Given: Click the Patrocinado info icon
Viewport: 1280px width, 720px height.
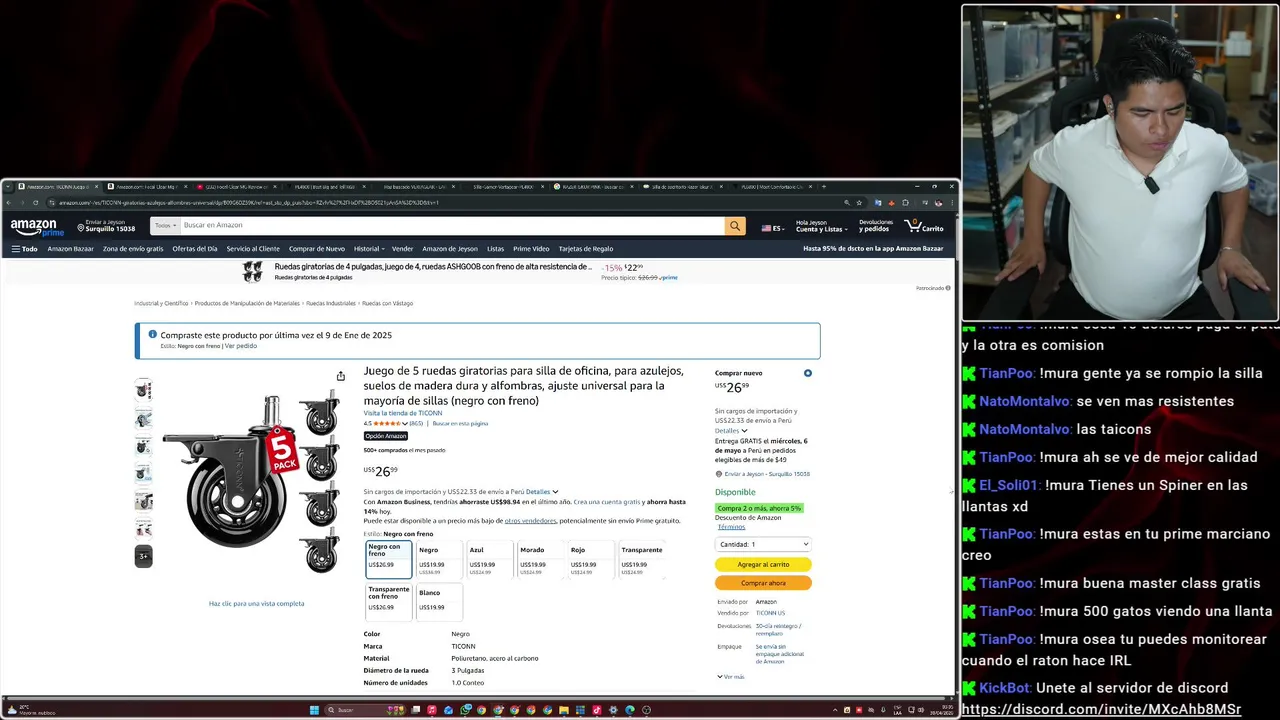Looking at the screenshot, I should (x=948, y=288).
